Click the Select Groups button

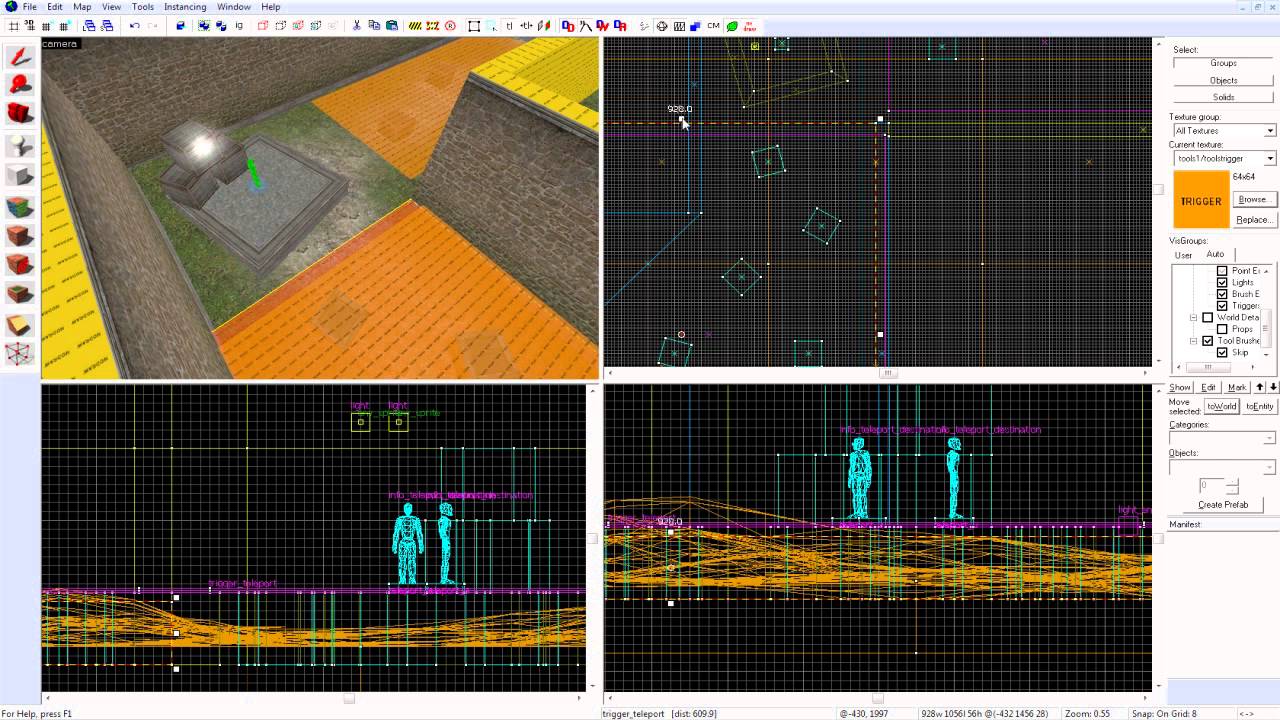point(1223,63)
